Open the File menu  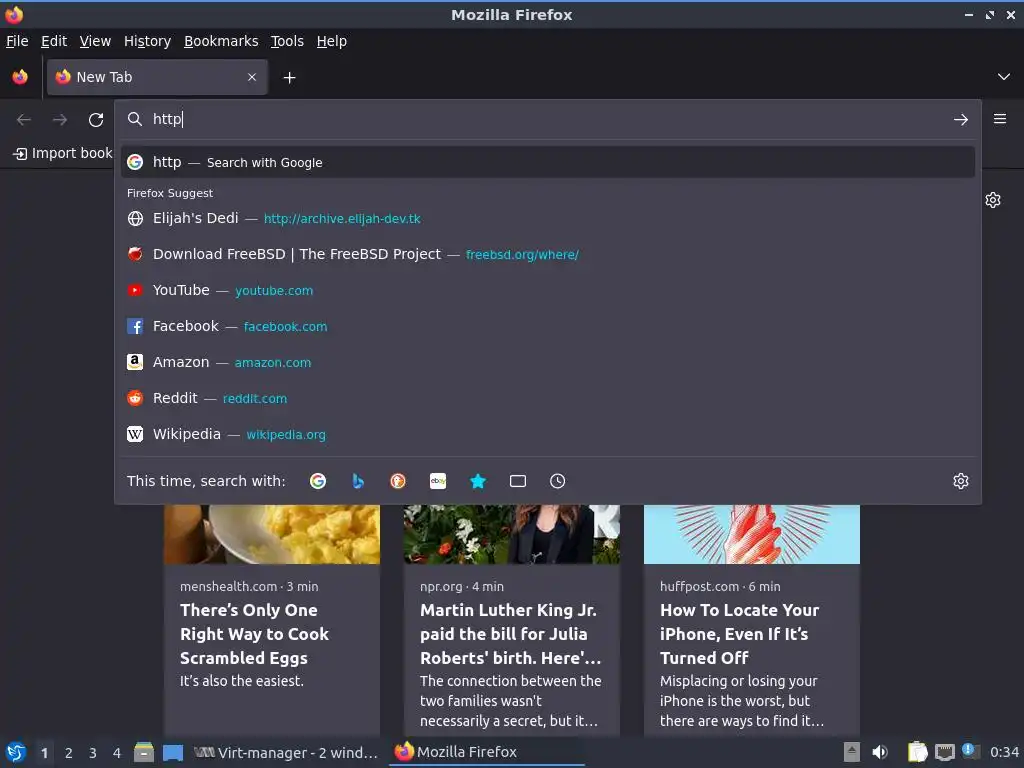coord(17,41)
